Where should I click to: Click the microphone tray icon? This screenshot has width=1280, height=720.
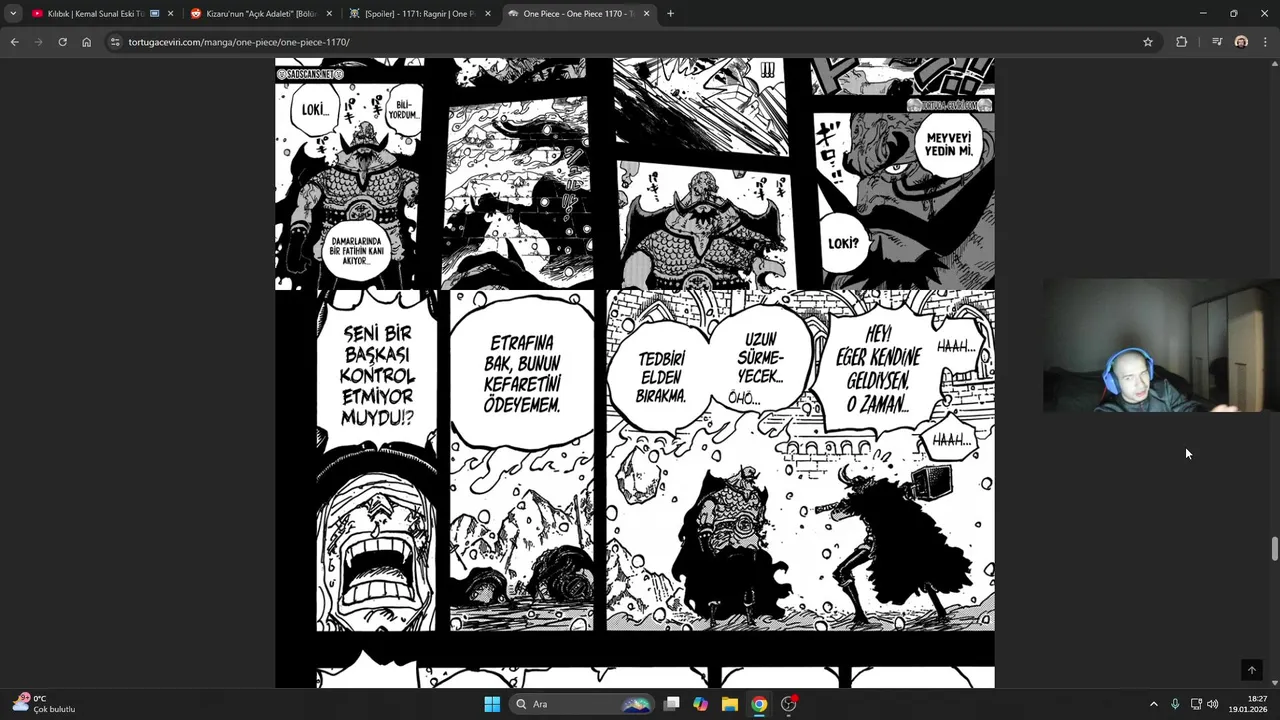(x=1175, y=704)
